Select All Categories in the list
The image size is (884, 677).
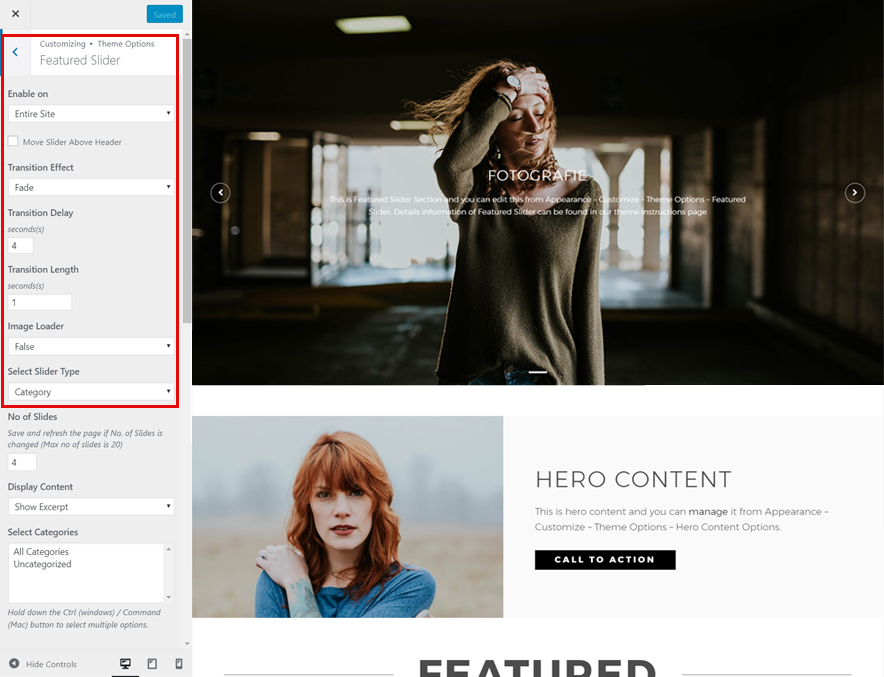point(41,552)
